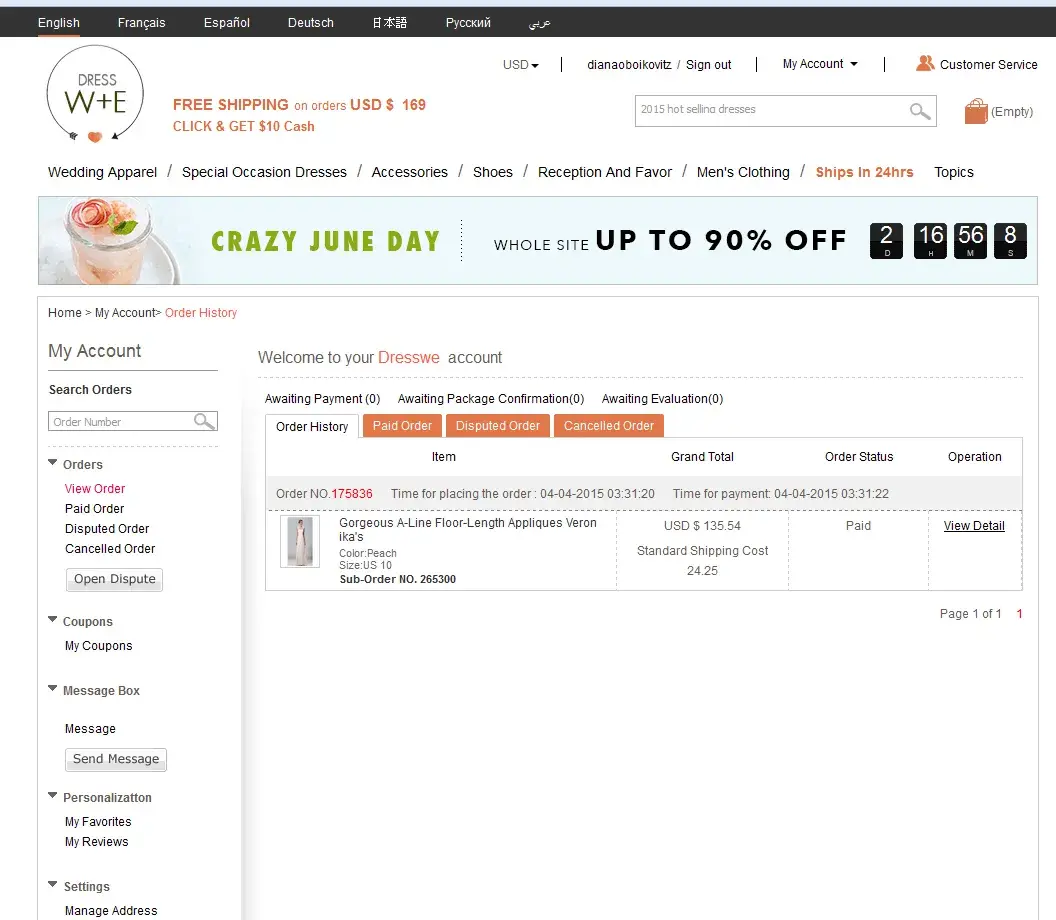The height and width of the screenshot is (920, 1056).
Task: Open My Coupons in sidebar
Action: [98, 646]
